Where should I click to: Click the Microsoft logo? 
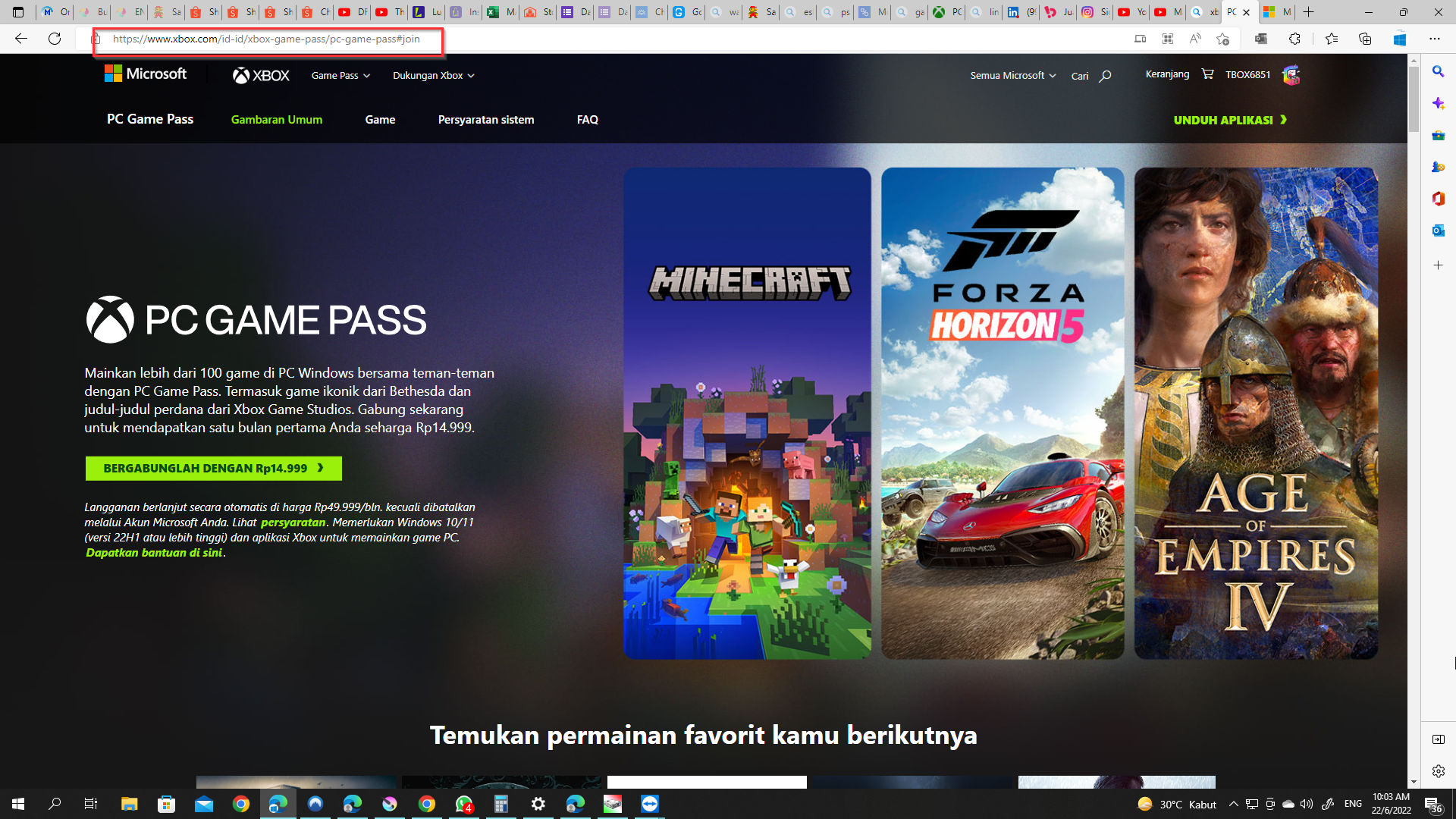tap(146, 74)
